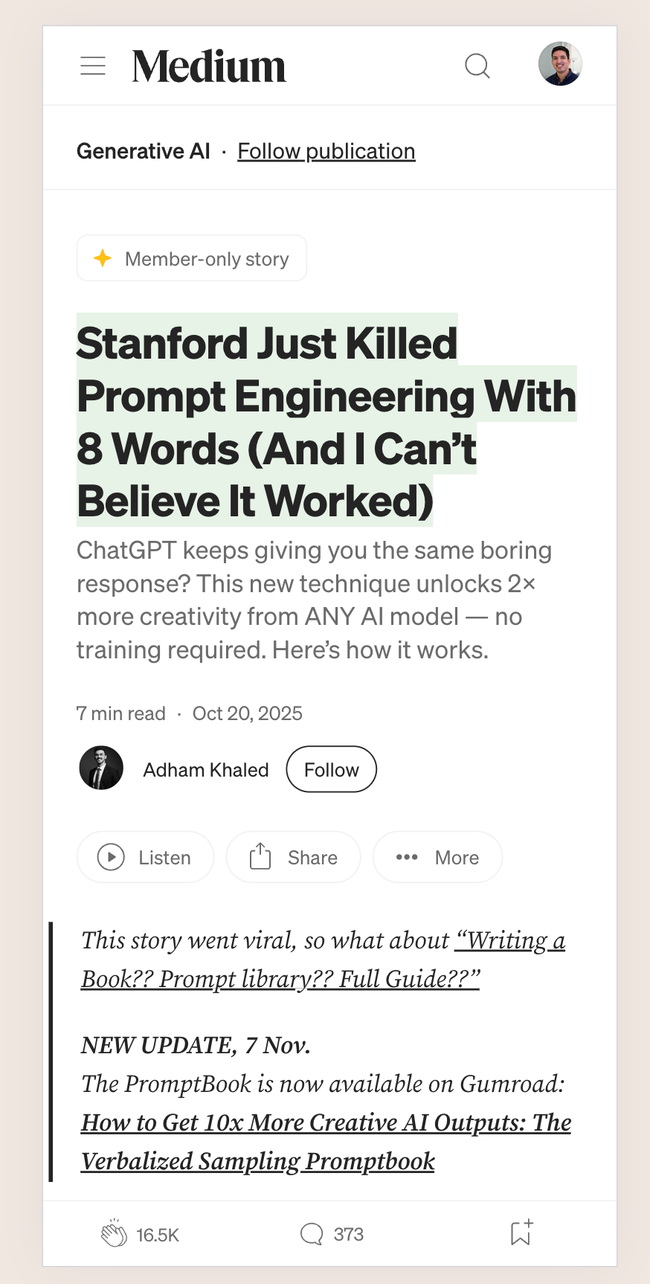The image size is (650, 1284).
Task: Bookmark the story with the save icon
Action: click(521, 1233)
